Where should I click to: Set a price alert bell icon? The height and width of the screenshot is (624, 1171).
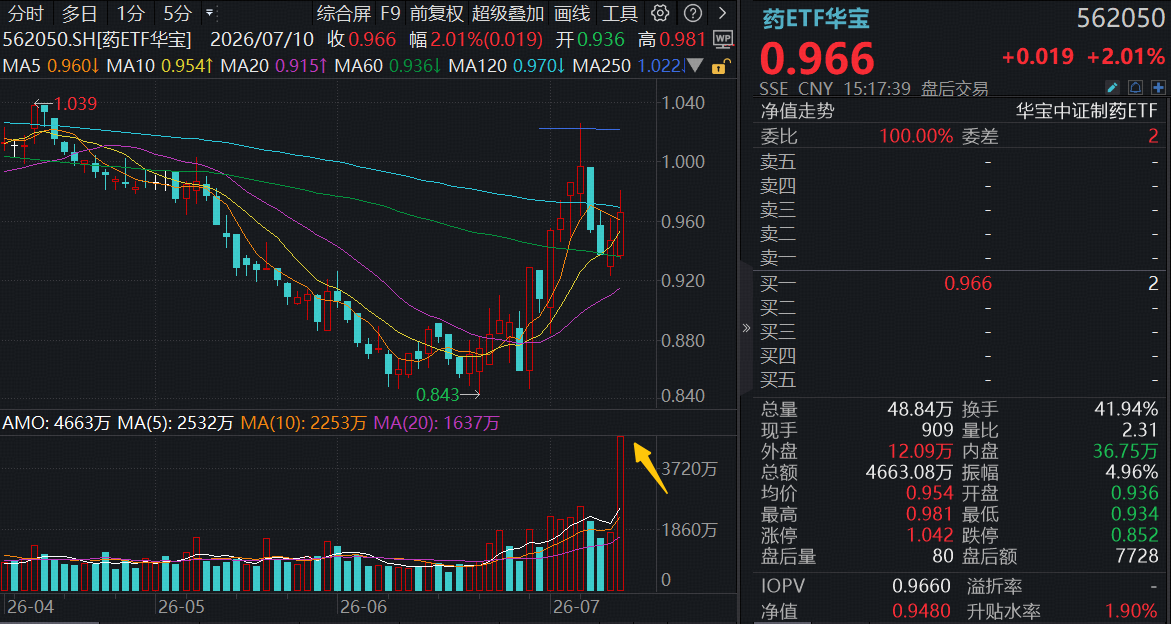tap(1135, 88)
